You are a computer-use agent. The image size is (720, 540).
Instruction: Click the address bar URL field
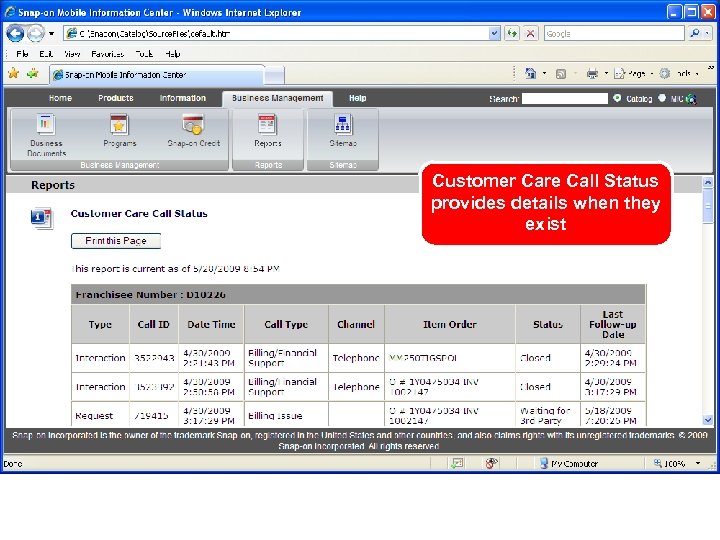click(x=276, y=34)
